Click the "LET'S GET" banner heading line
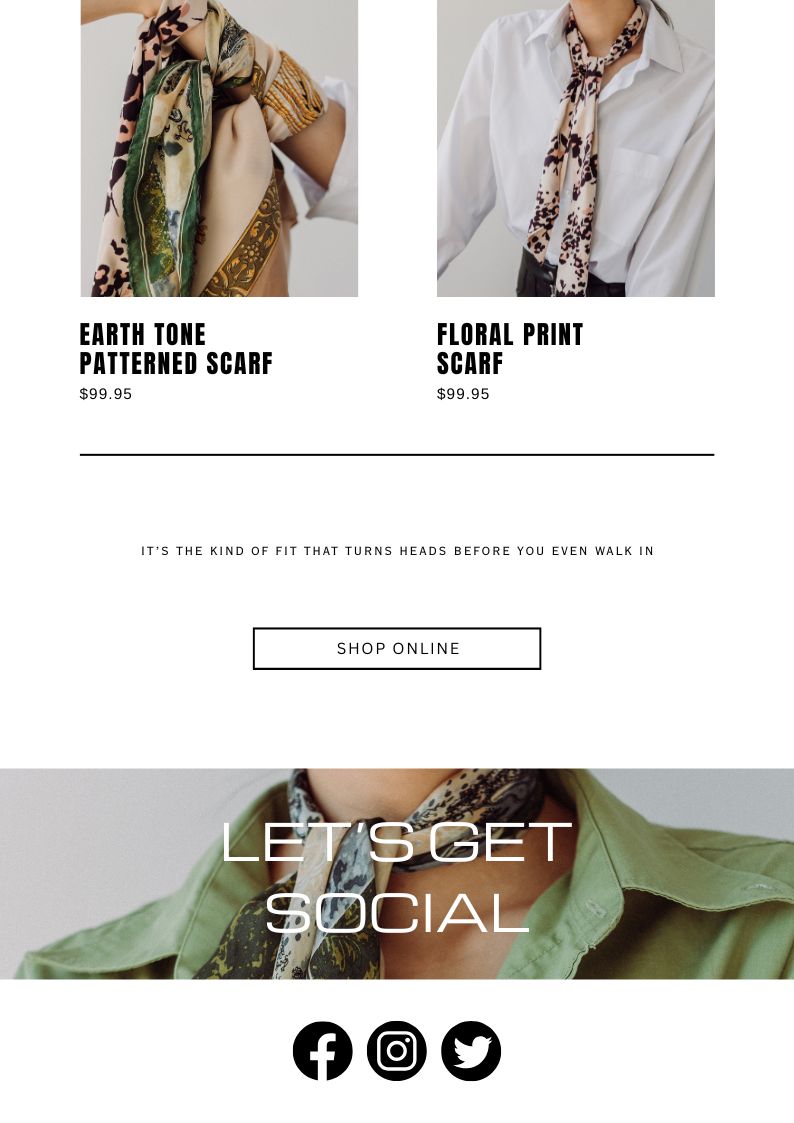This screenshot has width=794, height=1123. [397, 843]
